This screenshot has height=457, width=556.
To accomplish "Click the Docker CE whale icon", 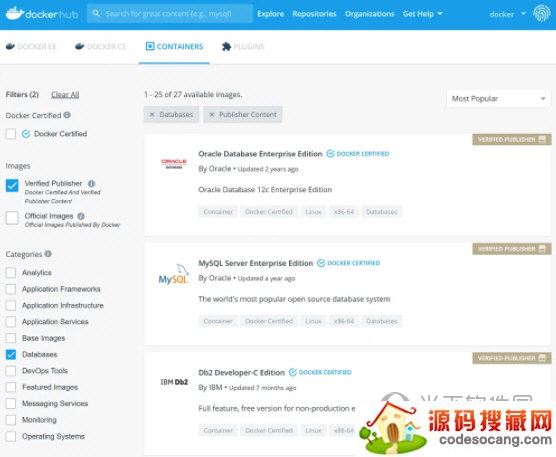I will (79, 46).
